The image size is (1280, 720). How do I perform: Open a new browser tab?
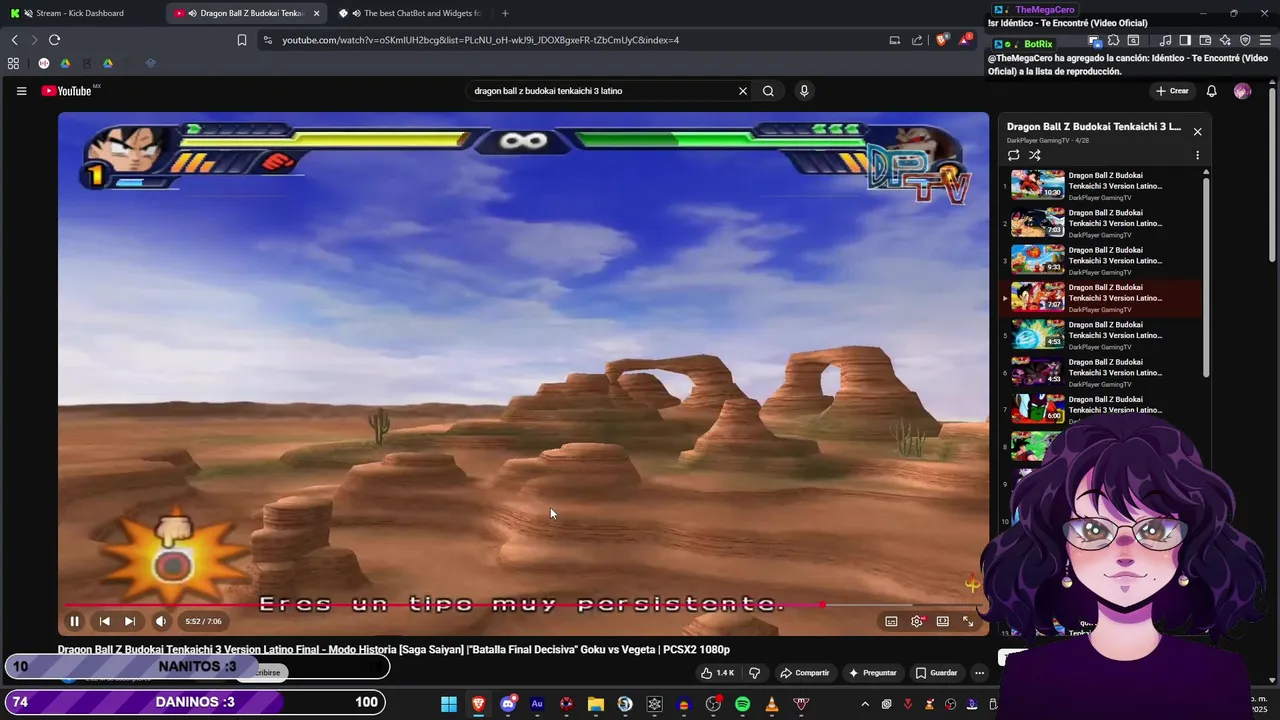[x=505, y=13]
